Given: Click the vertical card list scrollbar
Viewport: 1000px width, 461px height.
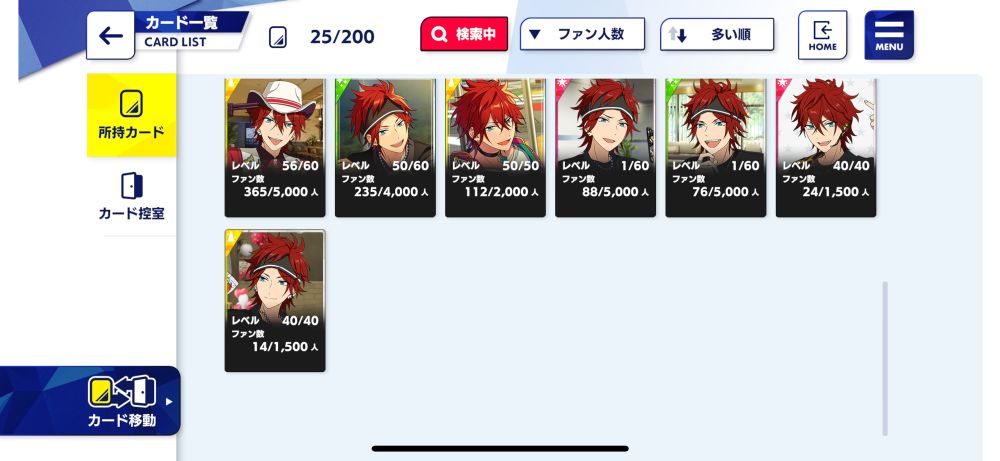Looking at the screenshot, I should [x=885, y=358].
